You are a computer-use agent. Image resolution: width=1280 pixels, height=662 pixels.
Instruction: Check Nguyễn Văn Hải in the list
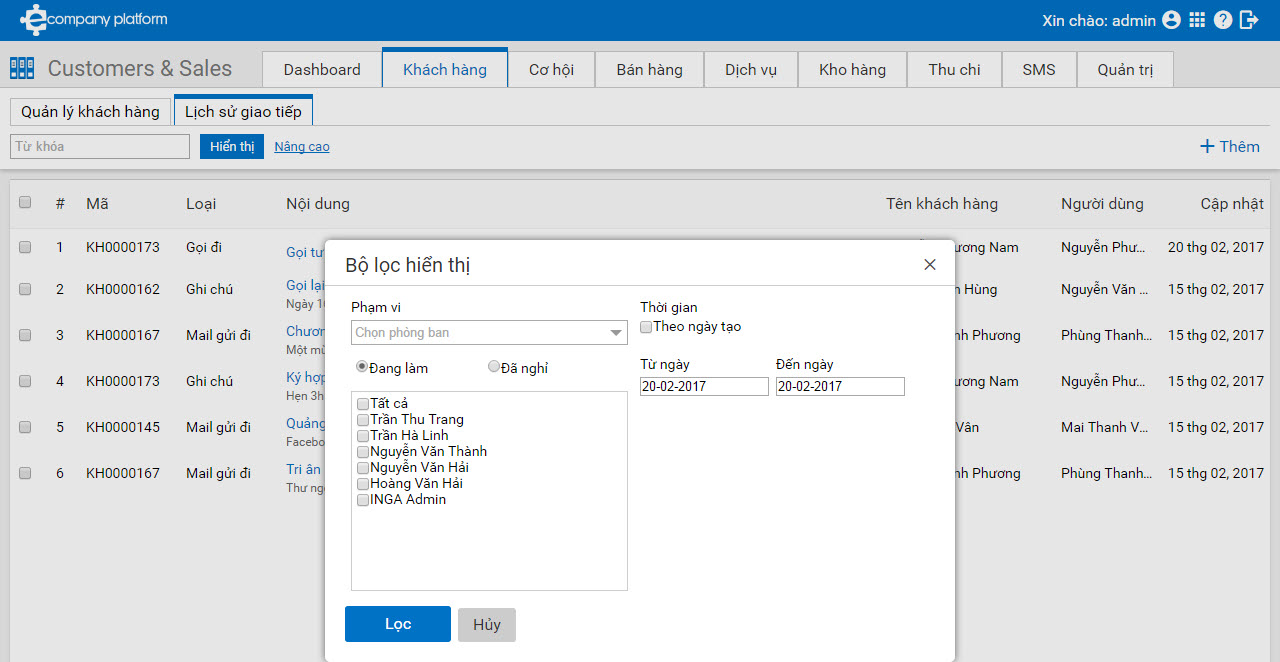click(363, 468)
